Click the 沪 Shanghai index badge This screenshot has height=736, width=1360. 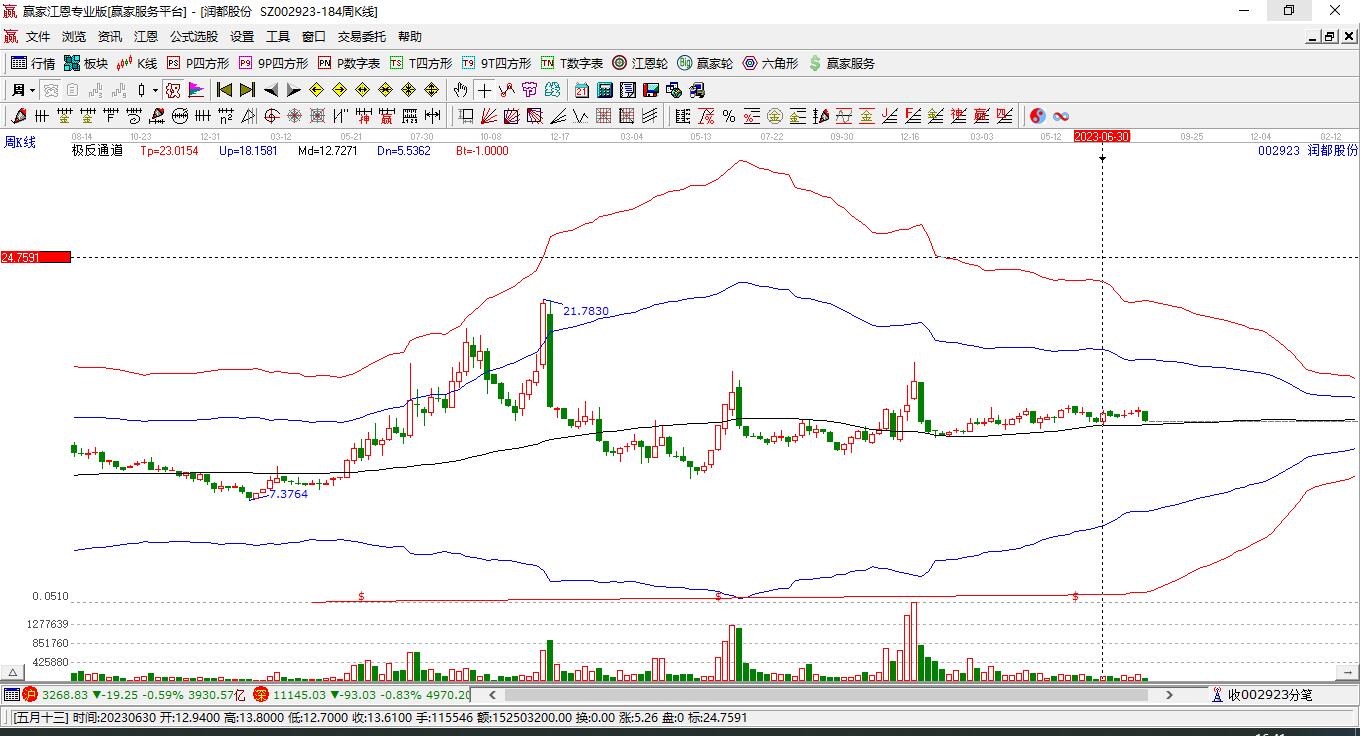[30, 694]
